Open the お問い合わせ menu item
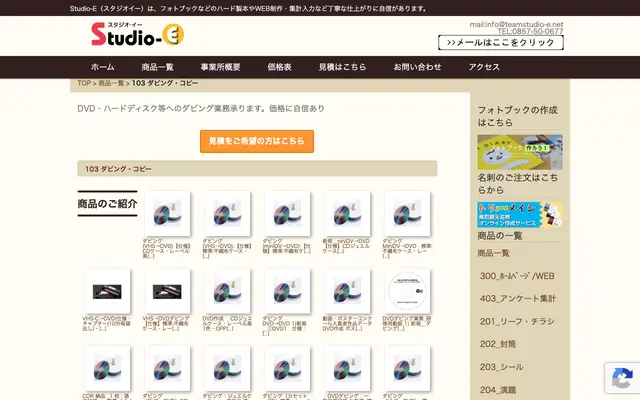Viewport: 640px width, 400px height. tap(417, 67)
